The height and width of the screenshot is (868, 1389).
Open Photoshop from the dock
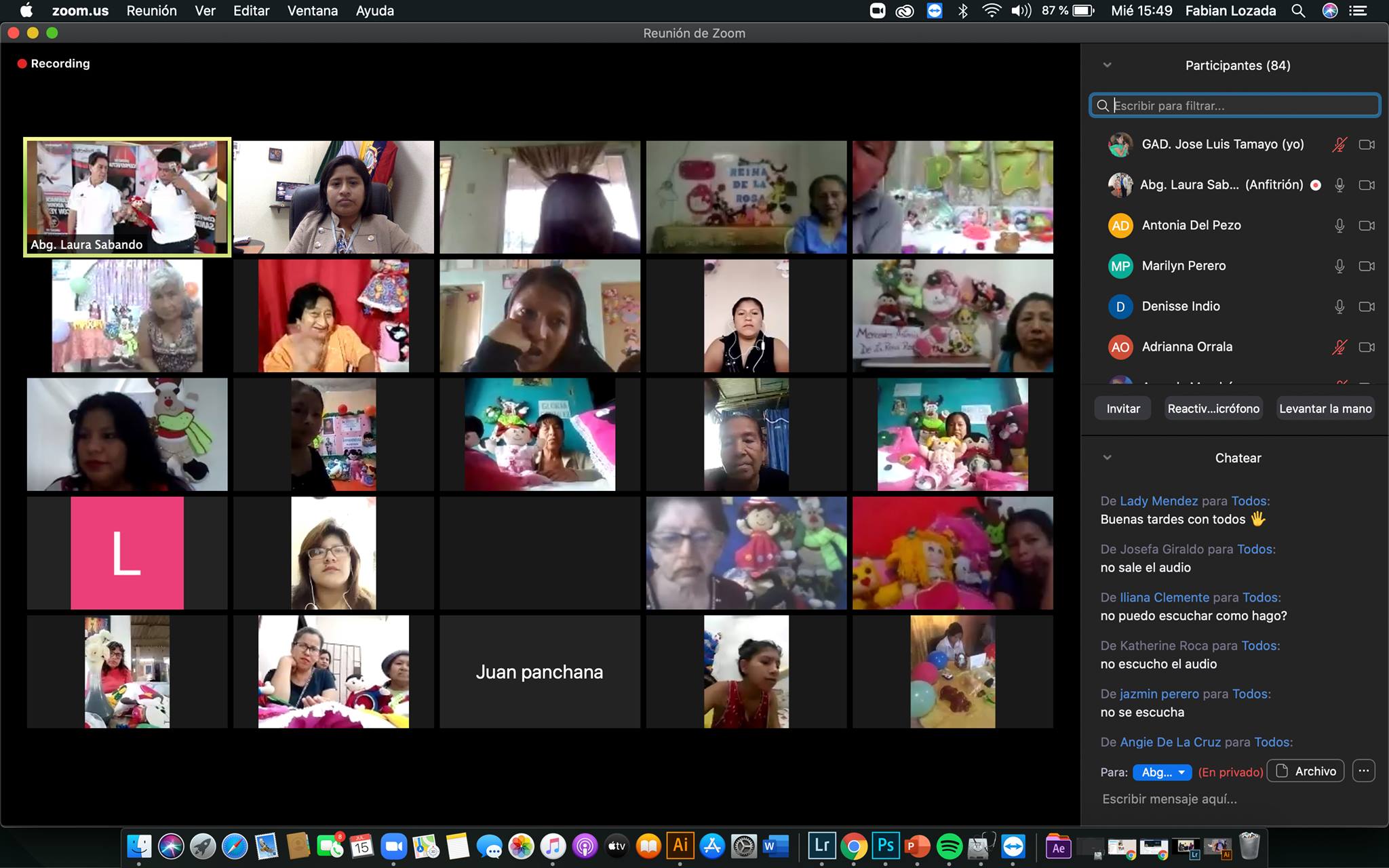click(x=886, y=846)
